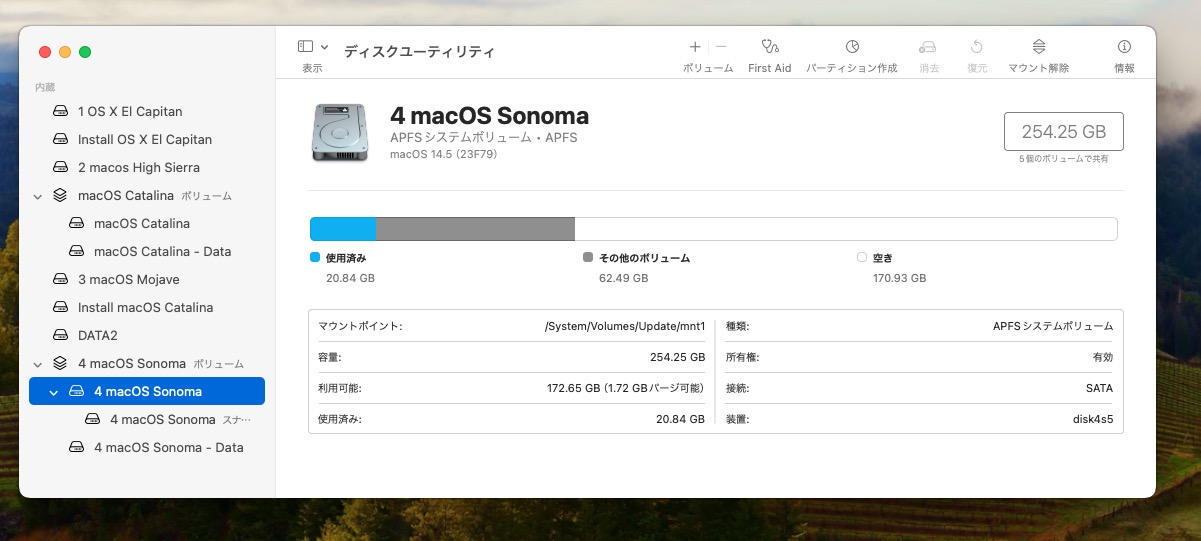Select 1 OS X El Capitan disk
The width and height of the screenshot is (1201, 541).
(130, 112)
